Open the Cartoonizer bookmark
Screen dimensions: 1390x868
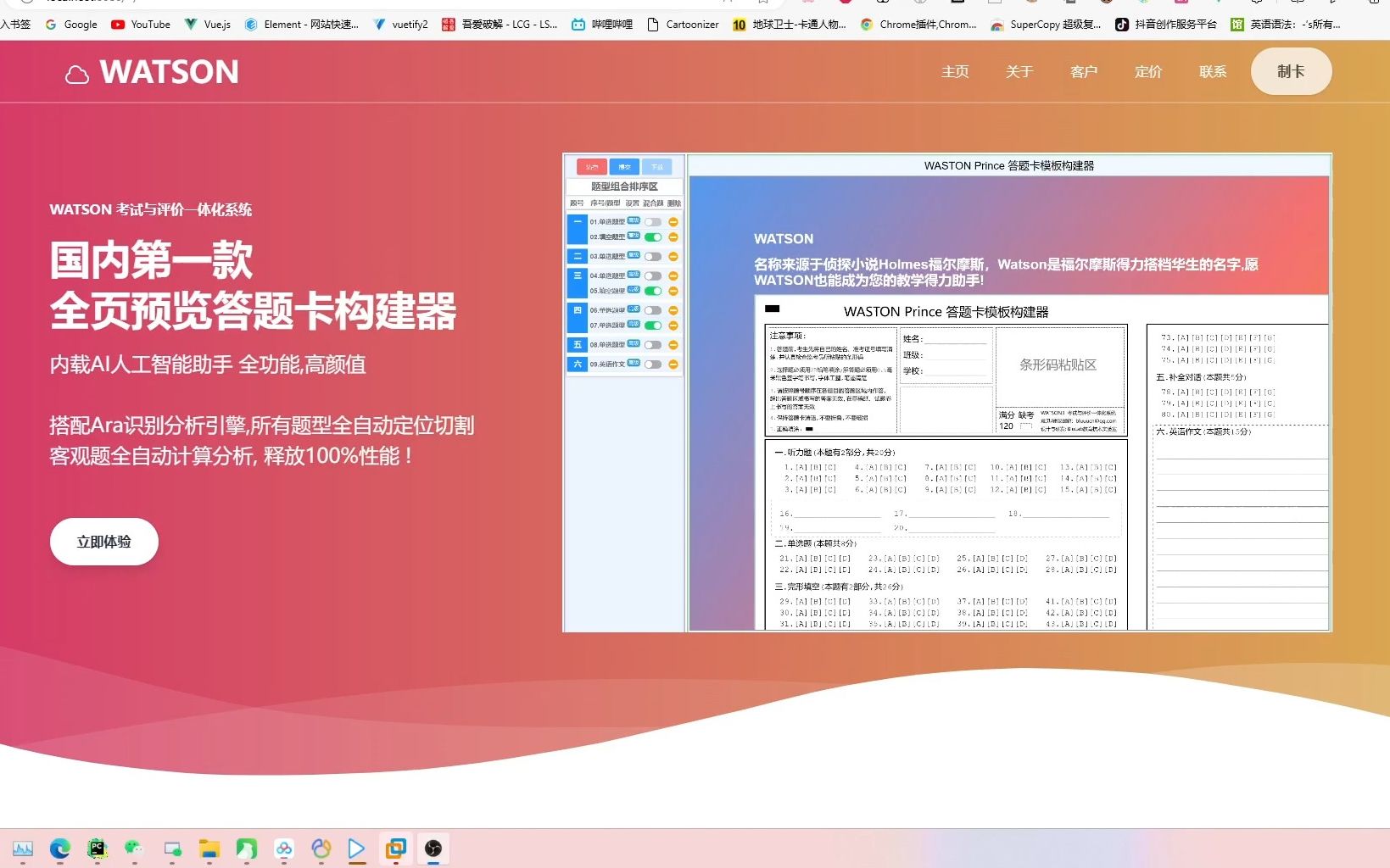coord(683,25)
